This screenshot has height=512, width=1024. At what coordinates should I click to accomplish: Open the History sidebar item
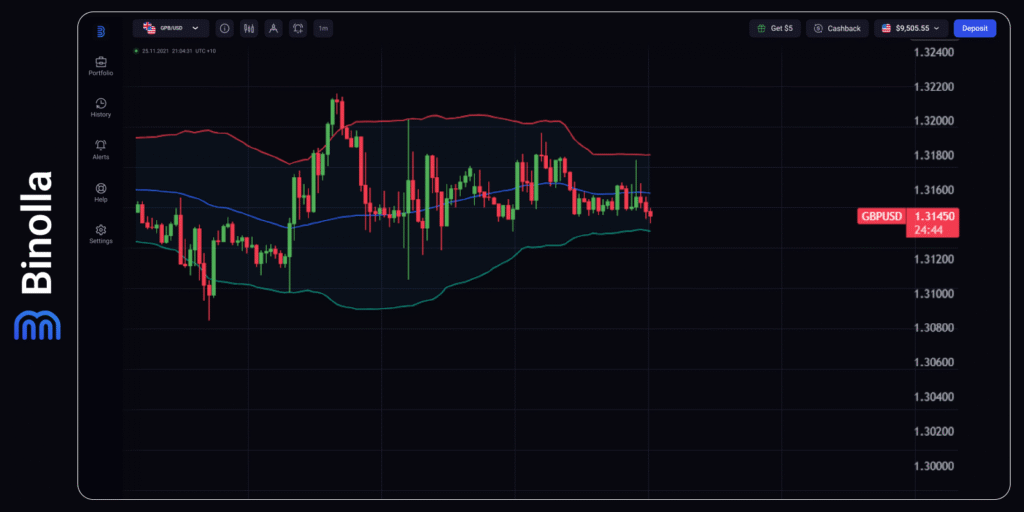[x=101, y=108]
